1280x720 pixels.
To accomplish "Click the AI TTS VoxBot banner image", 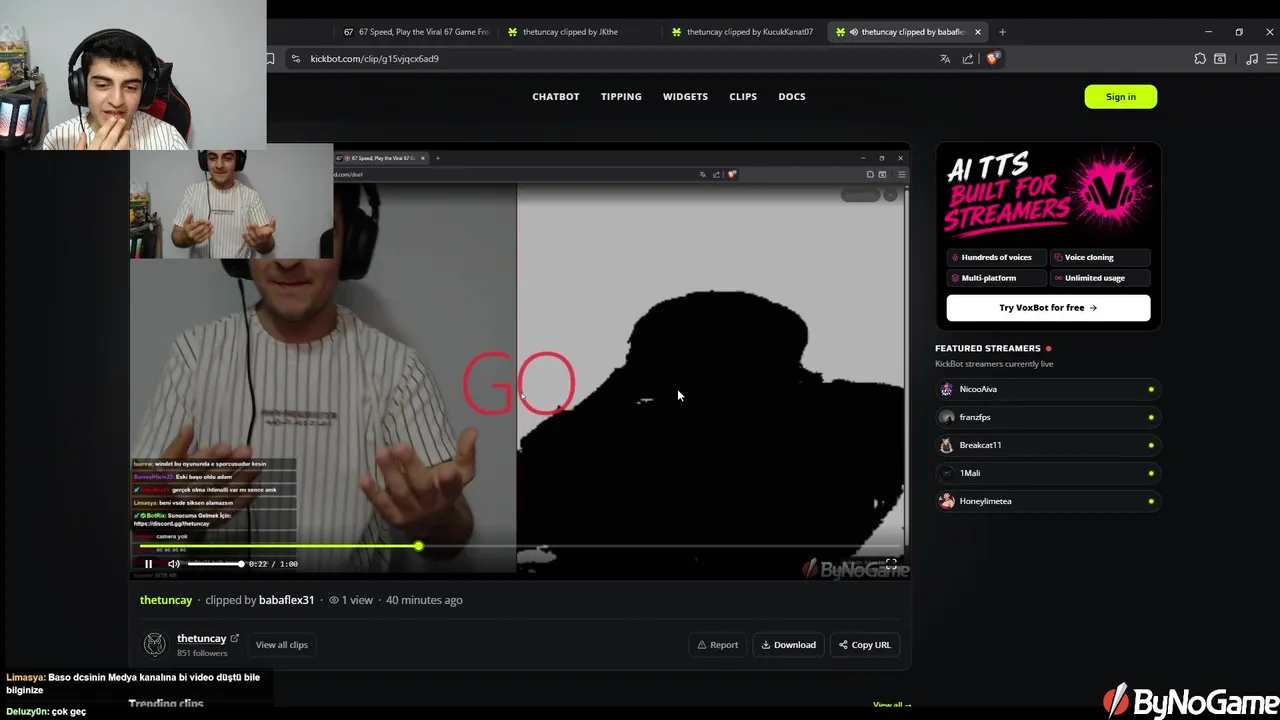I will click(1048, 193).
